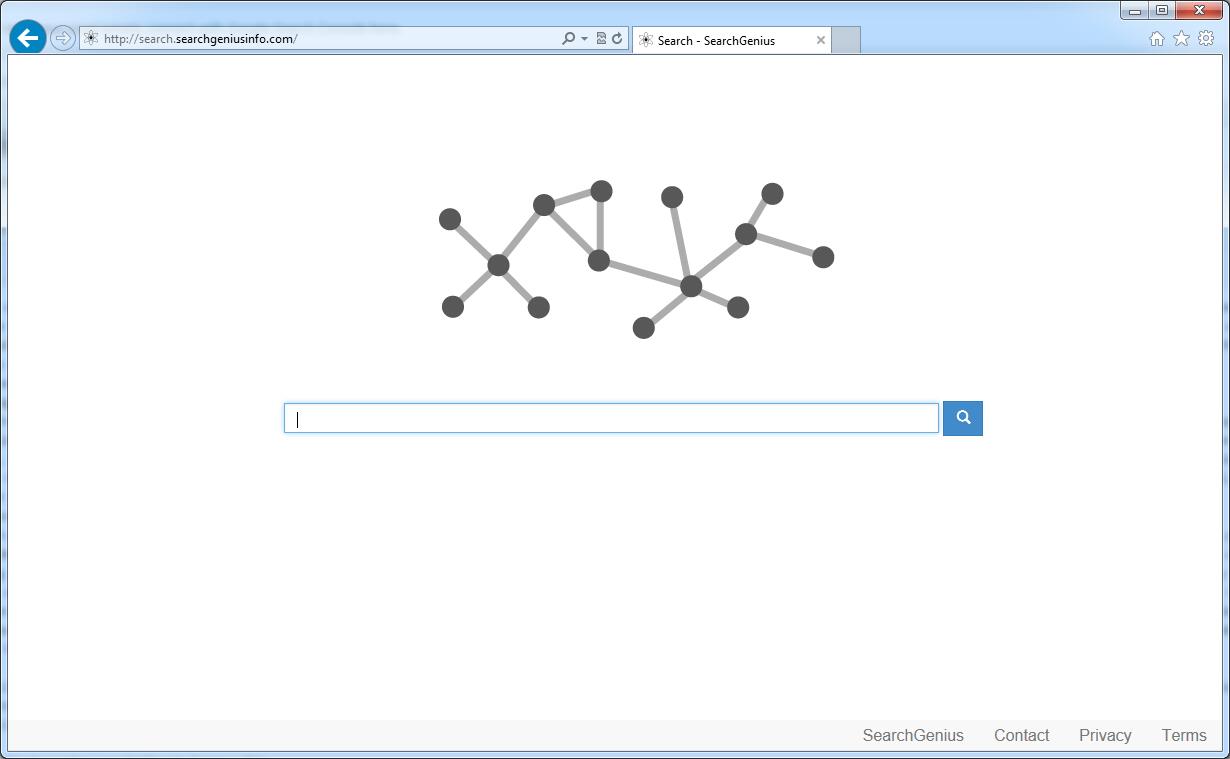Screen dimensions: 1230x759
Task: Focus the SearchGenius search input field
Action: point(611,418)
